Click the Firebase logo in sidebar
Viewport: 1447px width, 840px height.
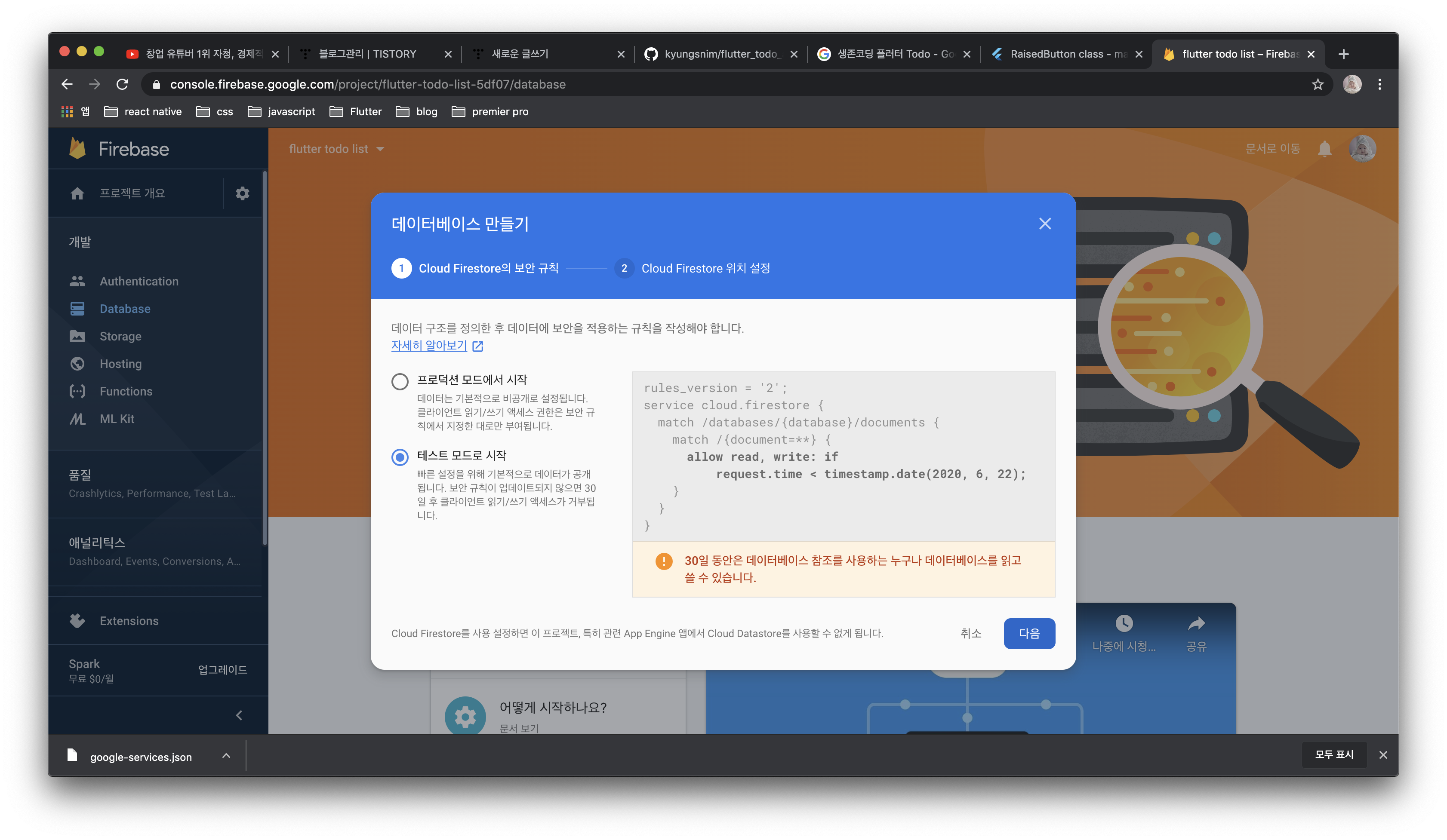coord(77,149)
